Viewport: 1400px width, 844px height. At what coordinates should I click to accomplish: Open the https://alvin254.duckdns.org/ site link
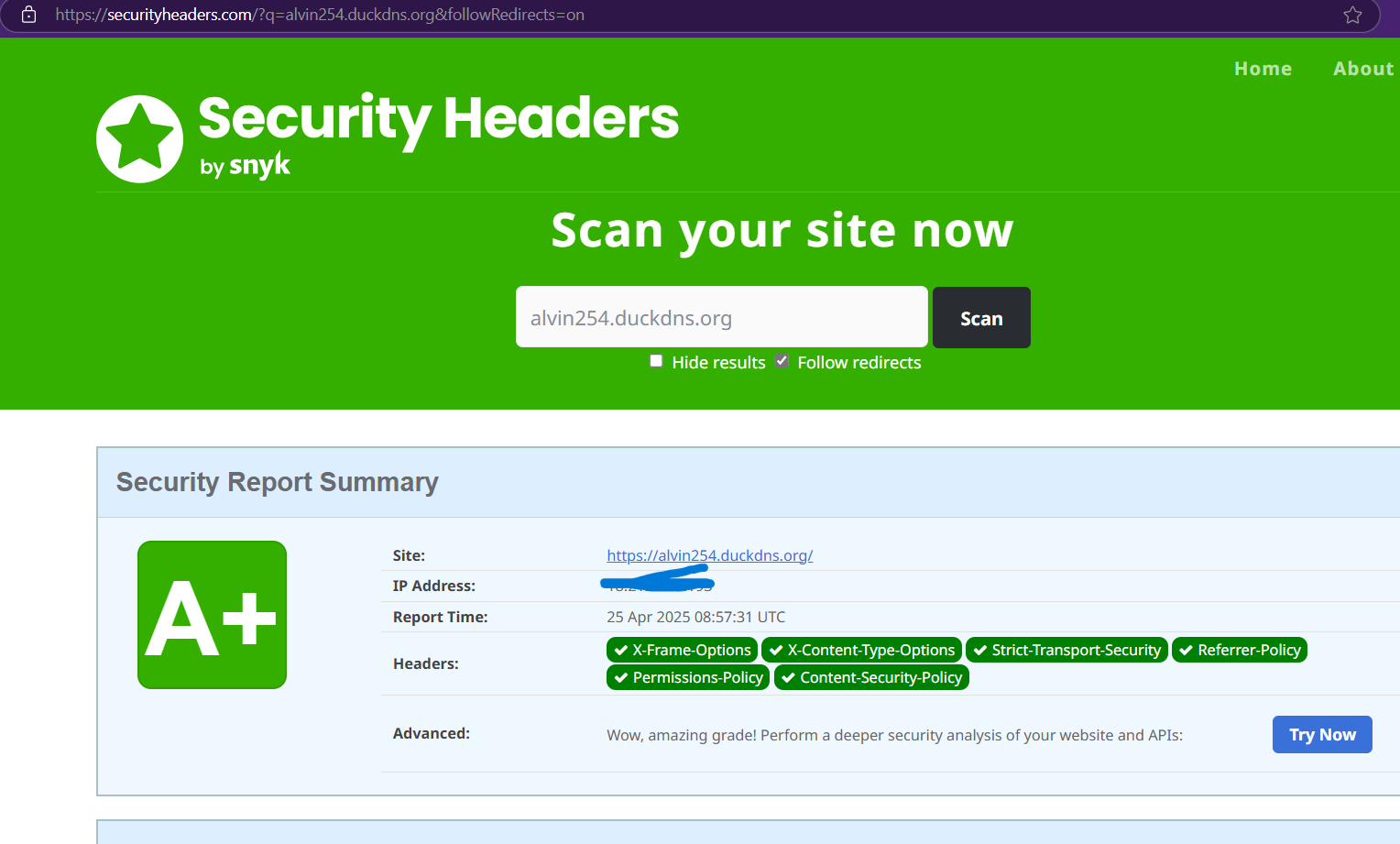pos(710,555)
